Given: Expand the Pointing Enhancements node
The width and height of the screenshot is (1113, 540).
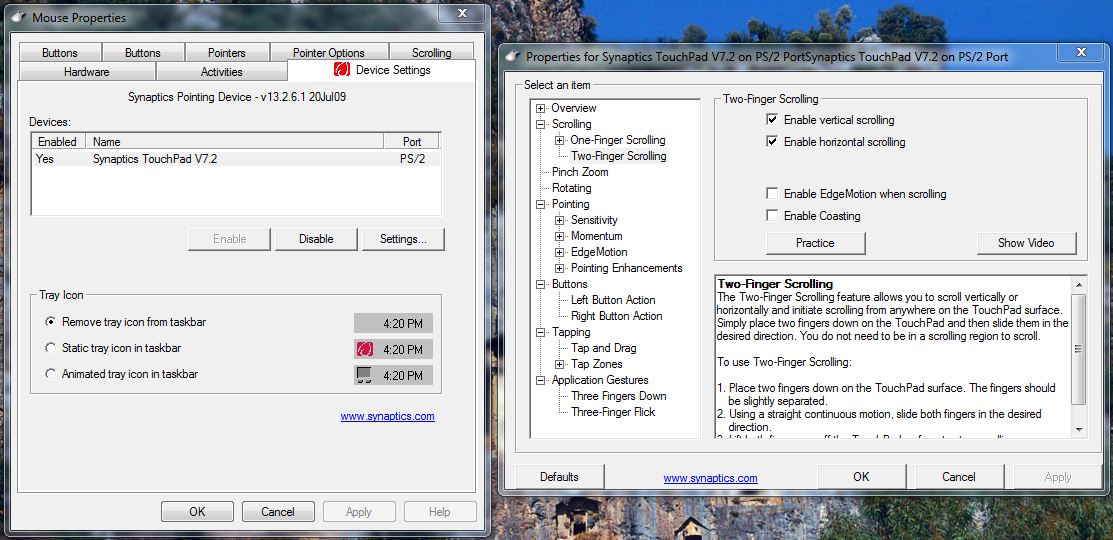Looking at the screenshot, I should click(560, 268).
